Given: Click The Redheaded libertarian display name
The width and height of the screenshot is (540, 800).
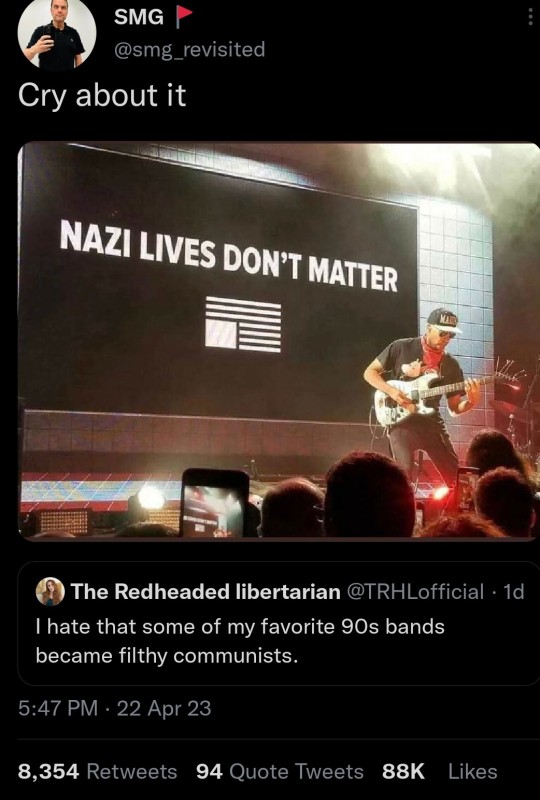Looking at the screenshot, I should coord(206,591).
